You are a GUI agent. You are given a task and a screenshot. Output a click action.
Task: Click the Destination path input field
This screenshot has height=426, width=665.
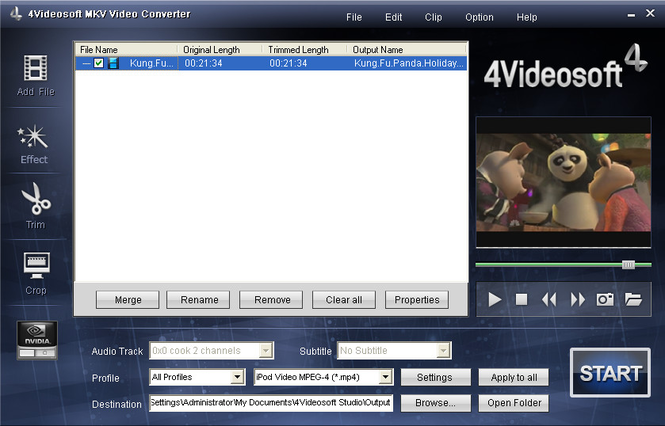[x=270, y=402]
